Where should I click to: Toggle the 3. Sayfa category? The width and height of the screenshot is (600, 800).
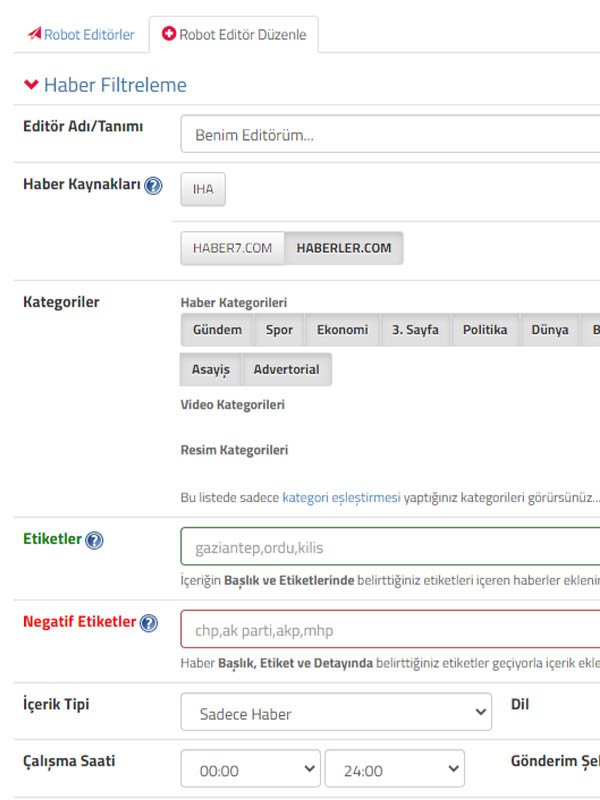(x=415, y=330)
